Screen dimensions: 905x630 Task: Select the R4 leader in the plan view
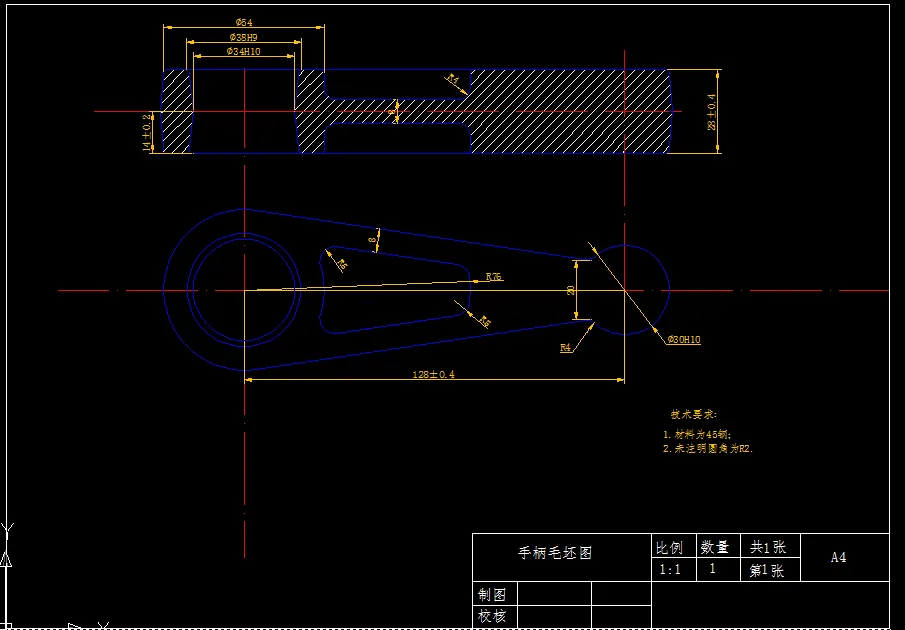(x=565, y=348)
